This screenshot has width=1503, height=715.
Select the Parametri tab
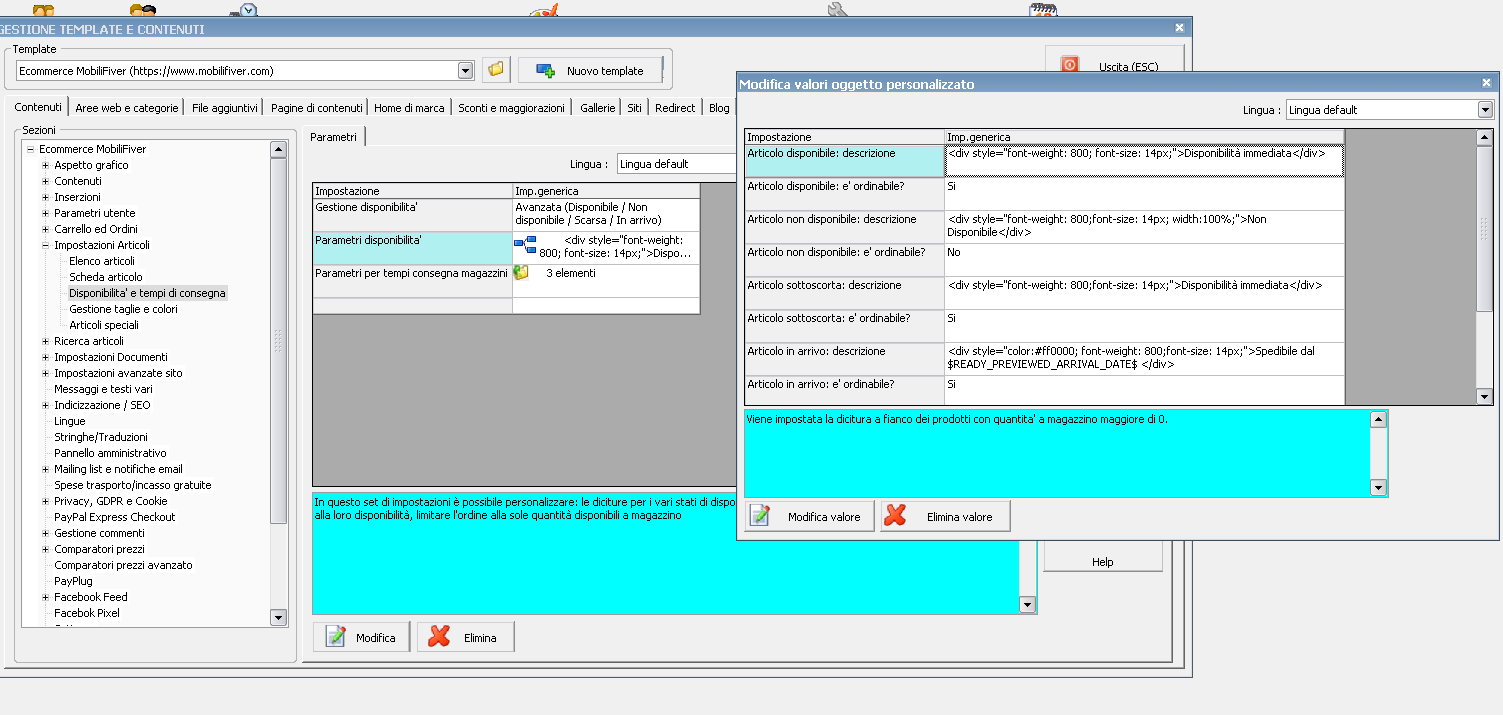pos(333,136)
